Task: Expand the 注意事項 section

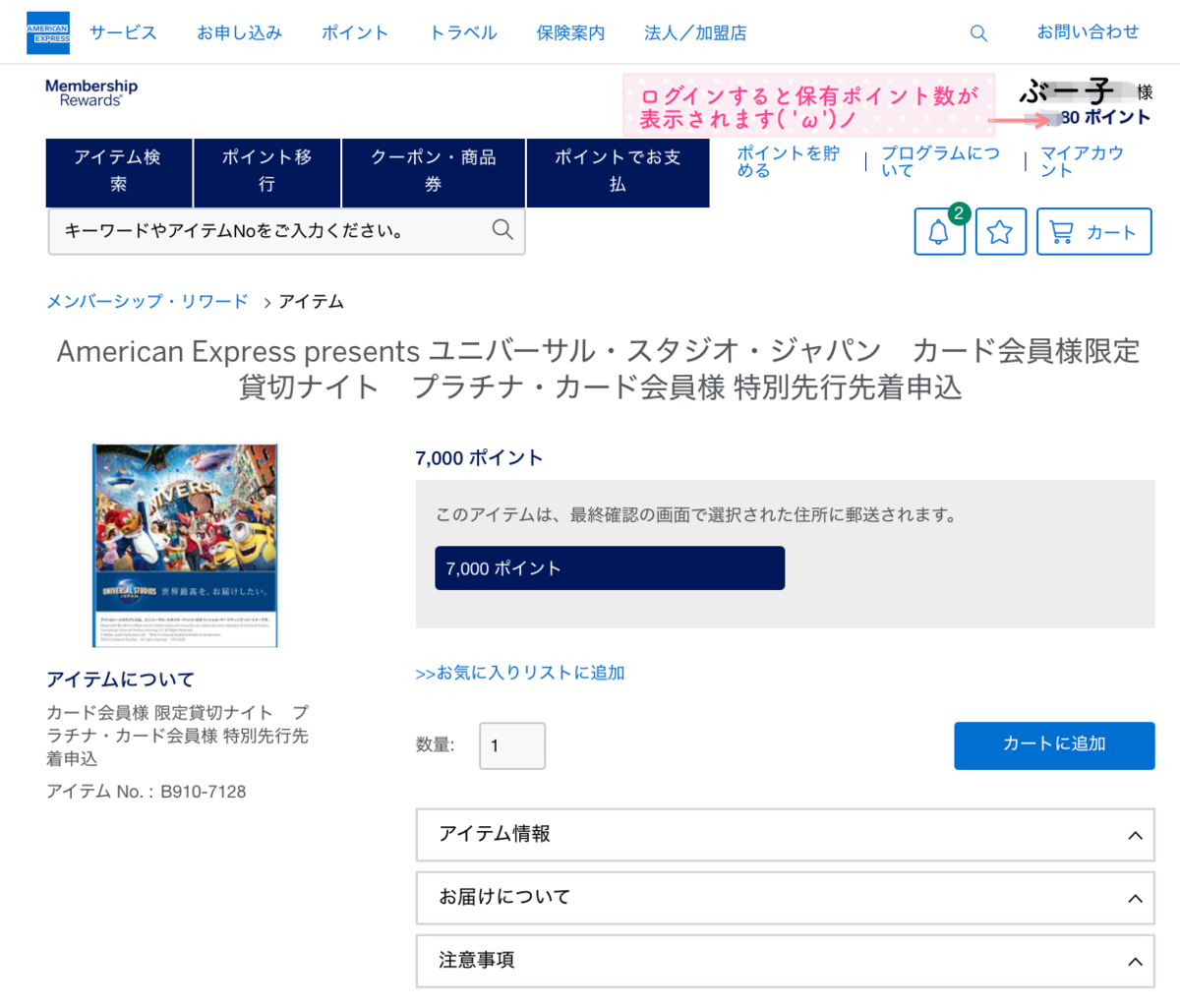Action: [x=785, y=961]
